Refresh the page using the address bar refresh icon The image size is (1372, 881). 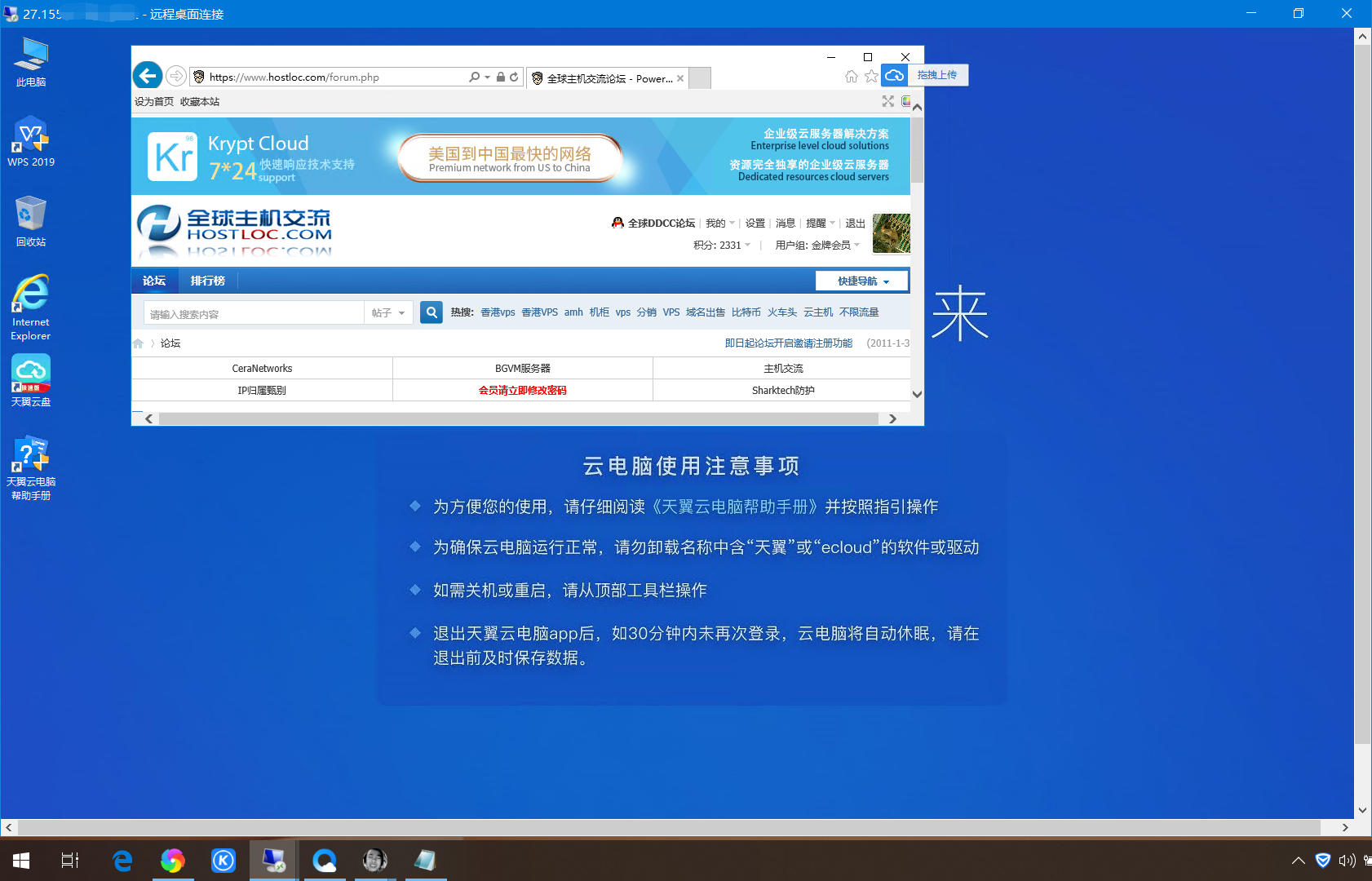(513, 76)
